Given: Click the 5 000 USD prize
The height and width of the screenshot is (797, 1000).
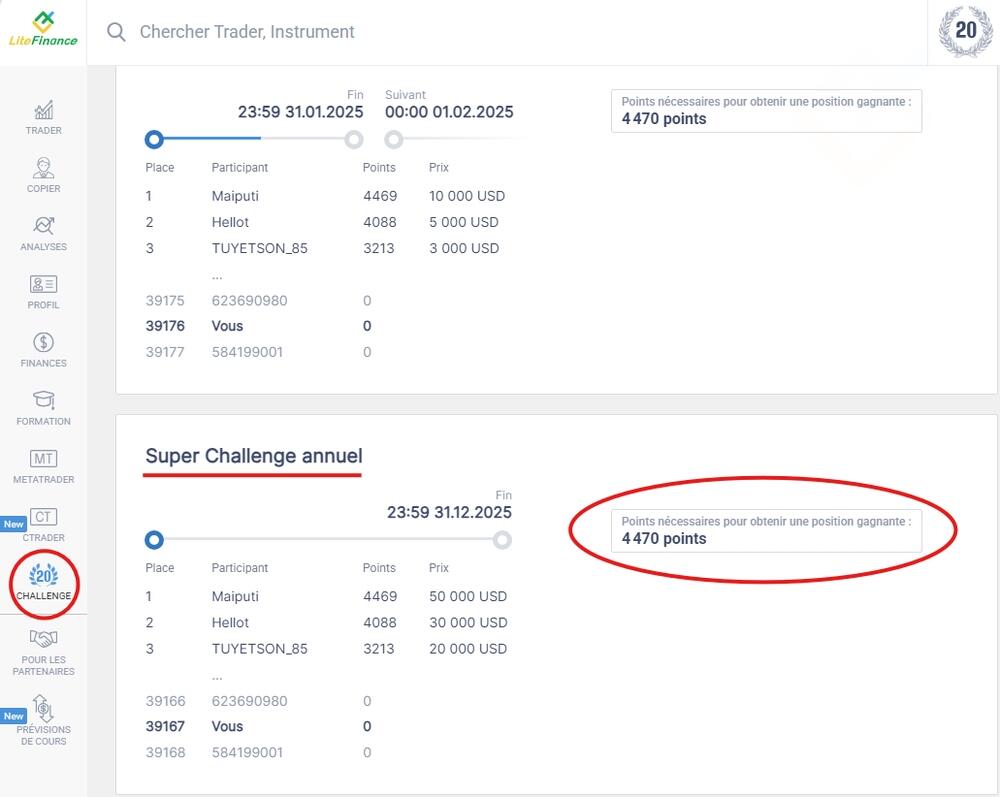Looking at the screenshot, I should pos(464,223).
